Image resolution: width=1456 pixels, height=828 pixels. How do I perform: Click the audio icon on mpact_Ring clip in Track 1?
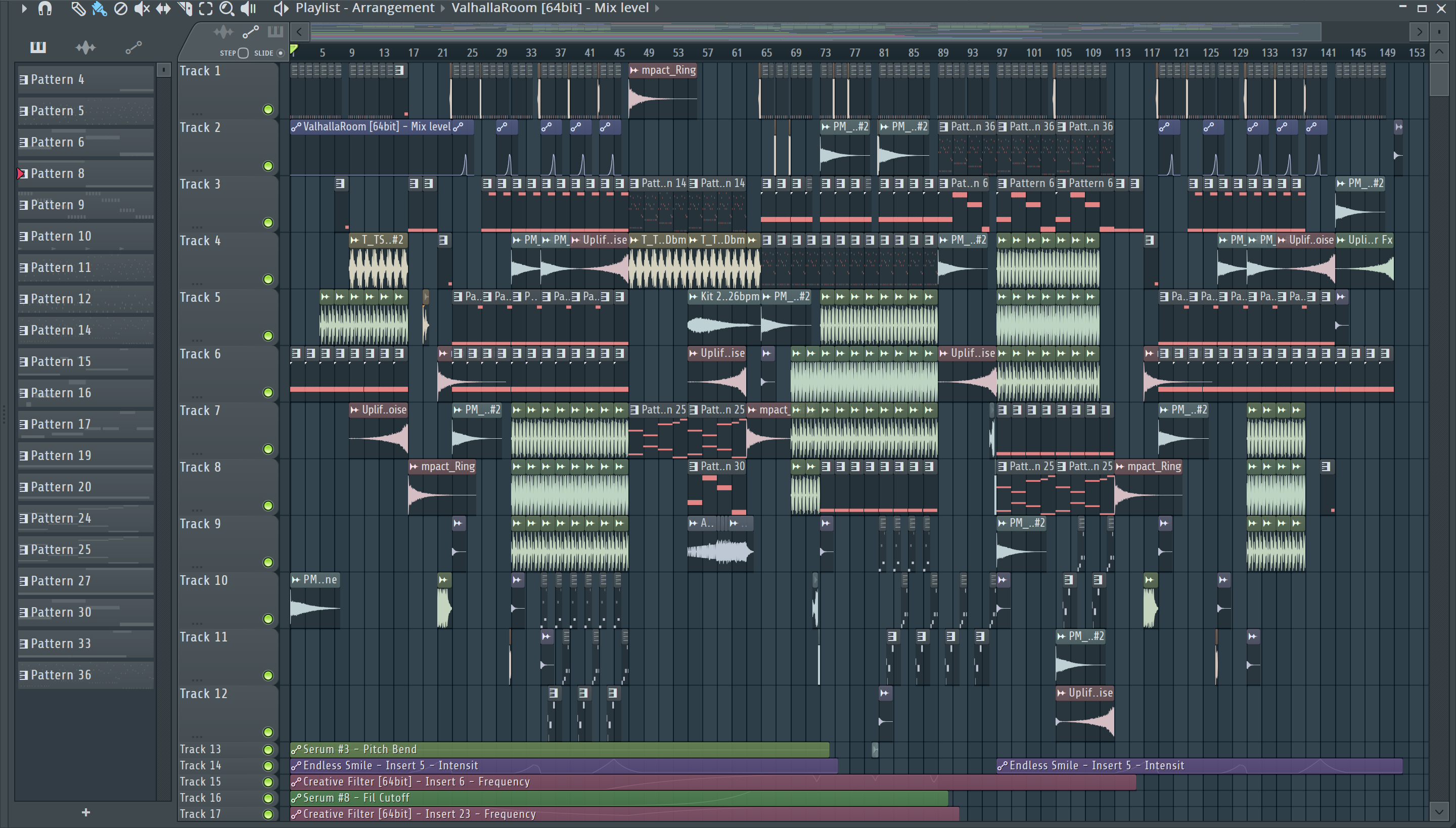634,71
